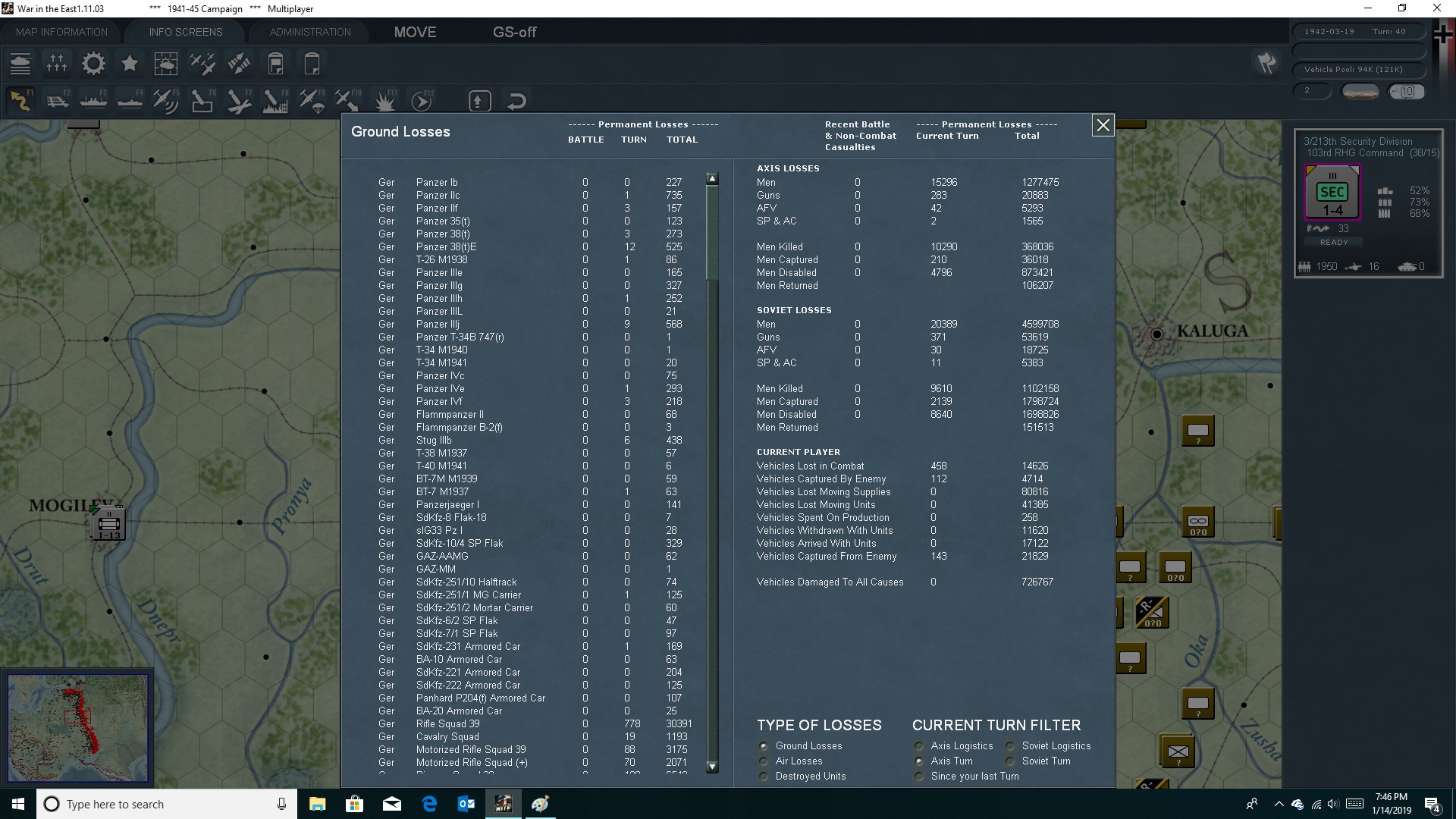Click the INFO SCREENS tab
The height and width of the screenshot is (819, 1456).
185,31
